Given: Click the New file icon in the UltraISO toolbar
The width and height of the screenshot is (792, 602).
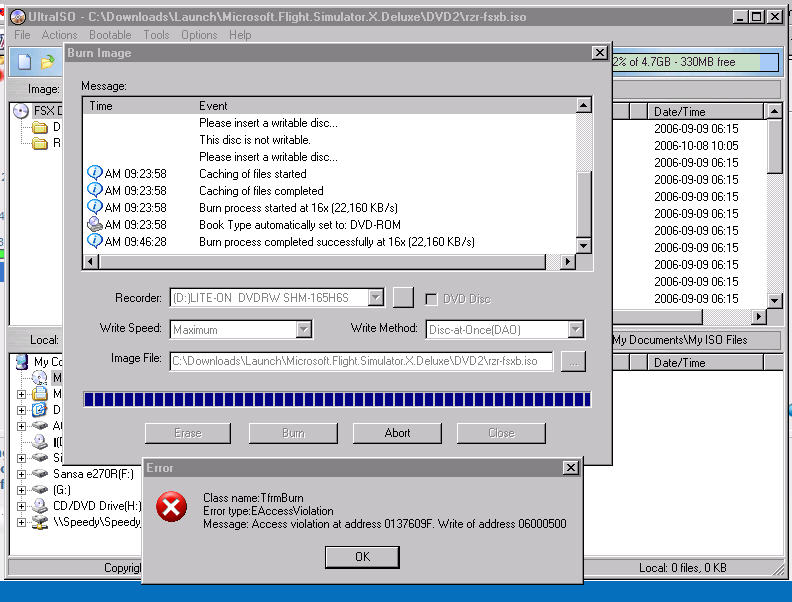Looking at the screenshot, I should tap(24, 62).
